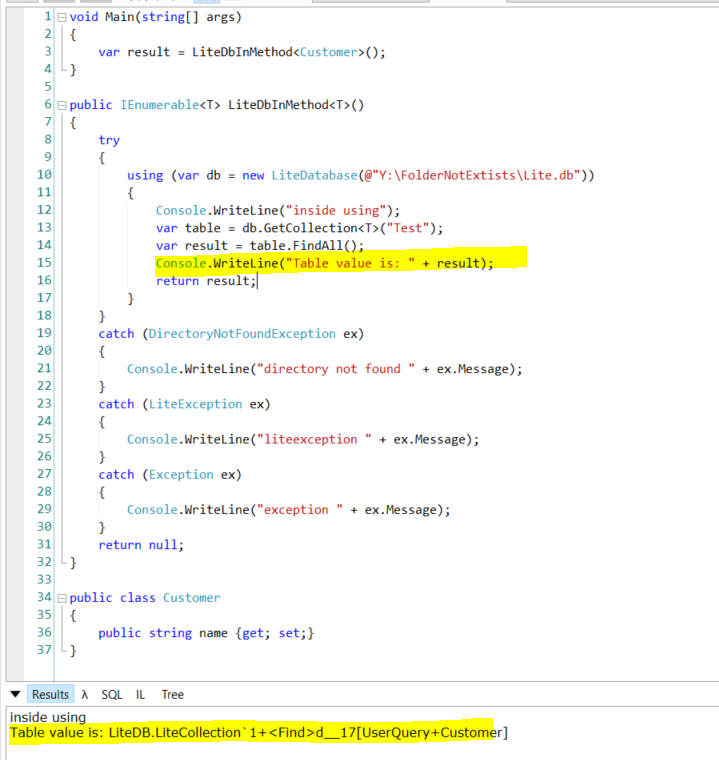Click the 'exception' WriteLine statement on line 29
The width and height of the screenshot is (719, 760).
tap(288, 510)
